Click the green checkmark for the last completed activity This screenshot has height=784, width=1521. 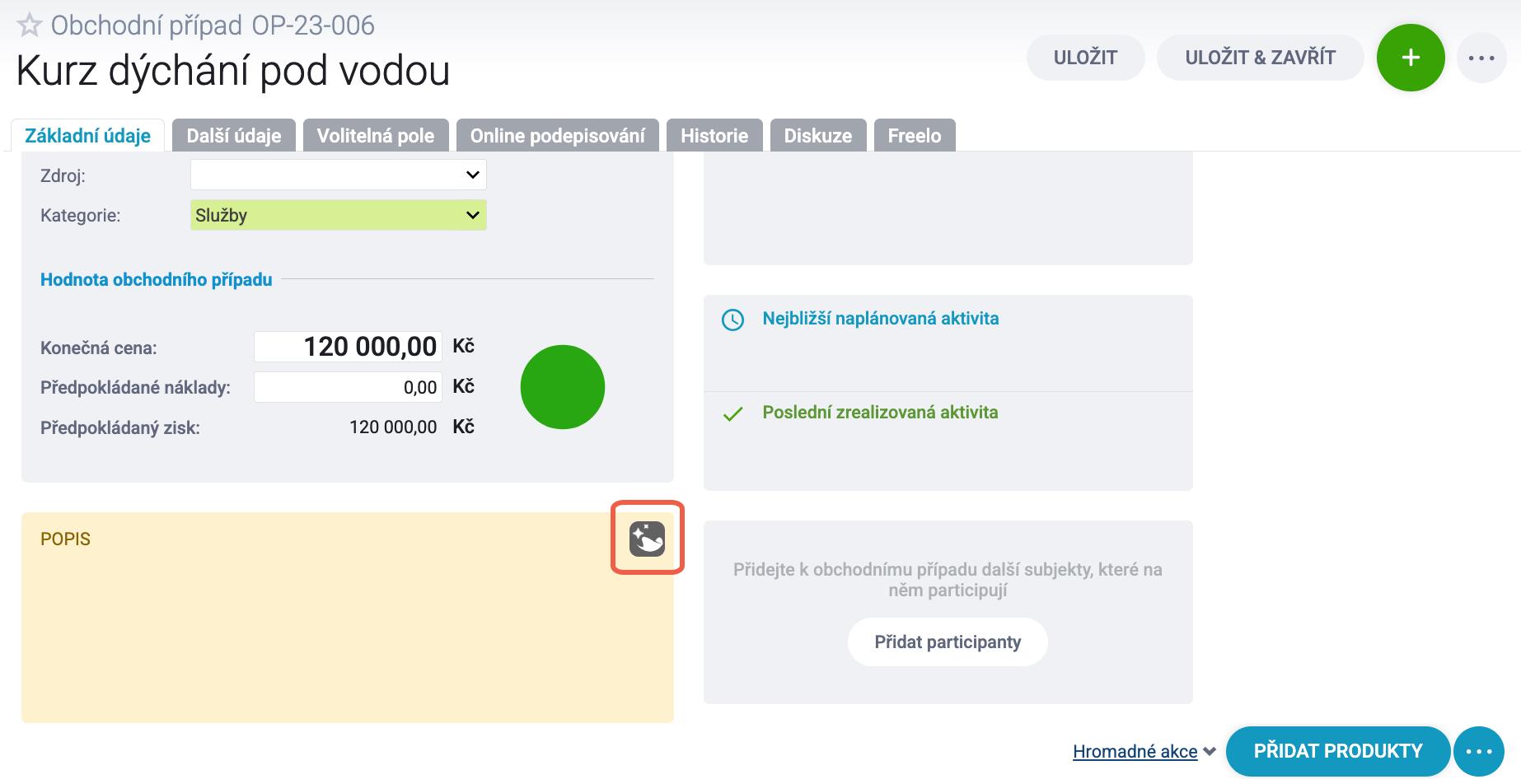(732, 413)
